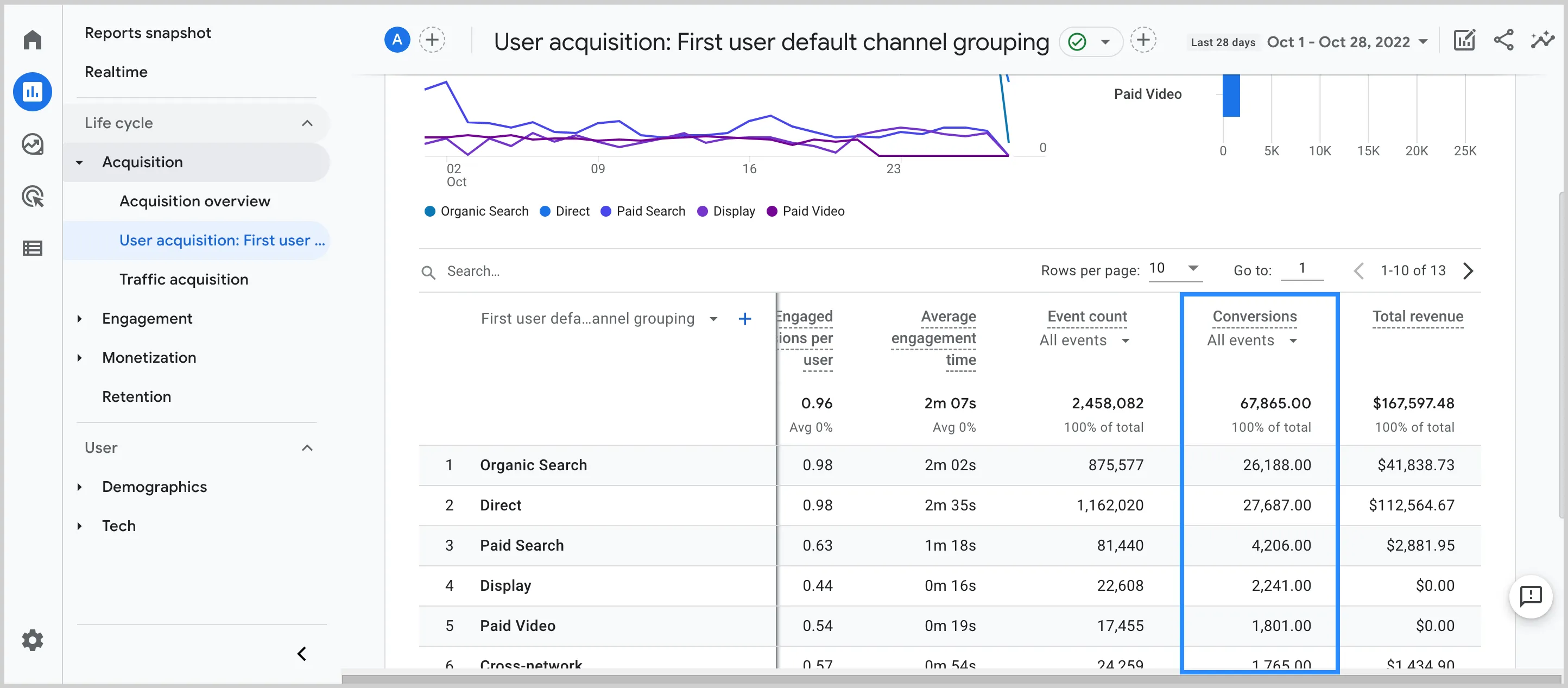Go to the previous page of table rows

(1358, 271)
